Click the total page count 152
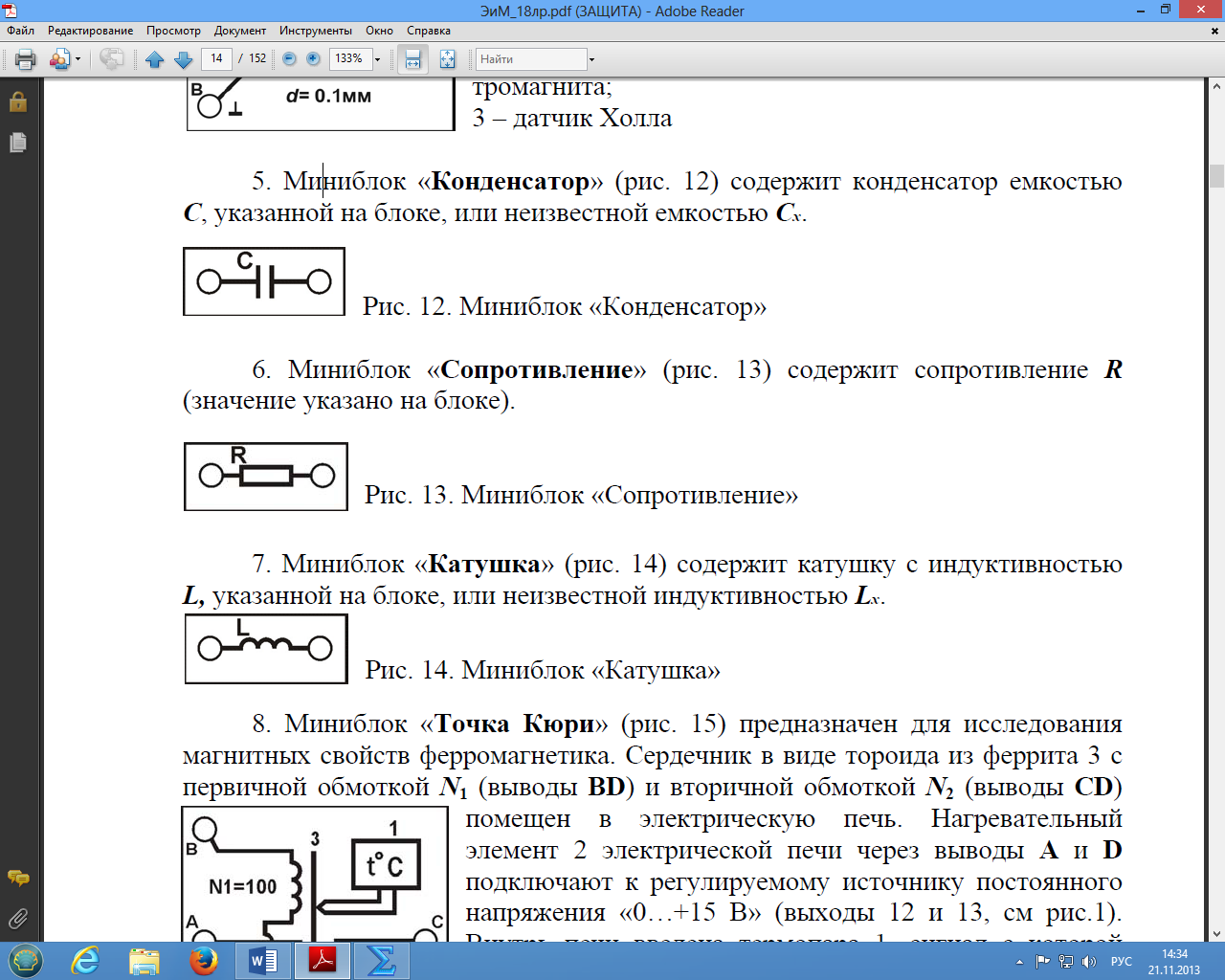This screenshot has height=980, width=1225. [x=257, y=58]
